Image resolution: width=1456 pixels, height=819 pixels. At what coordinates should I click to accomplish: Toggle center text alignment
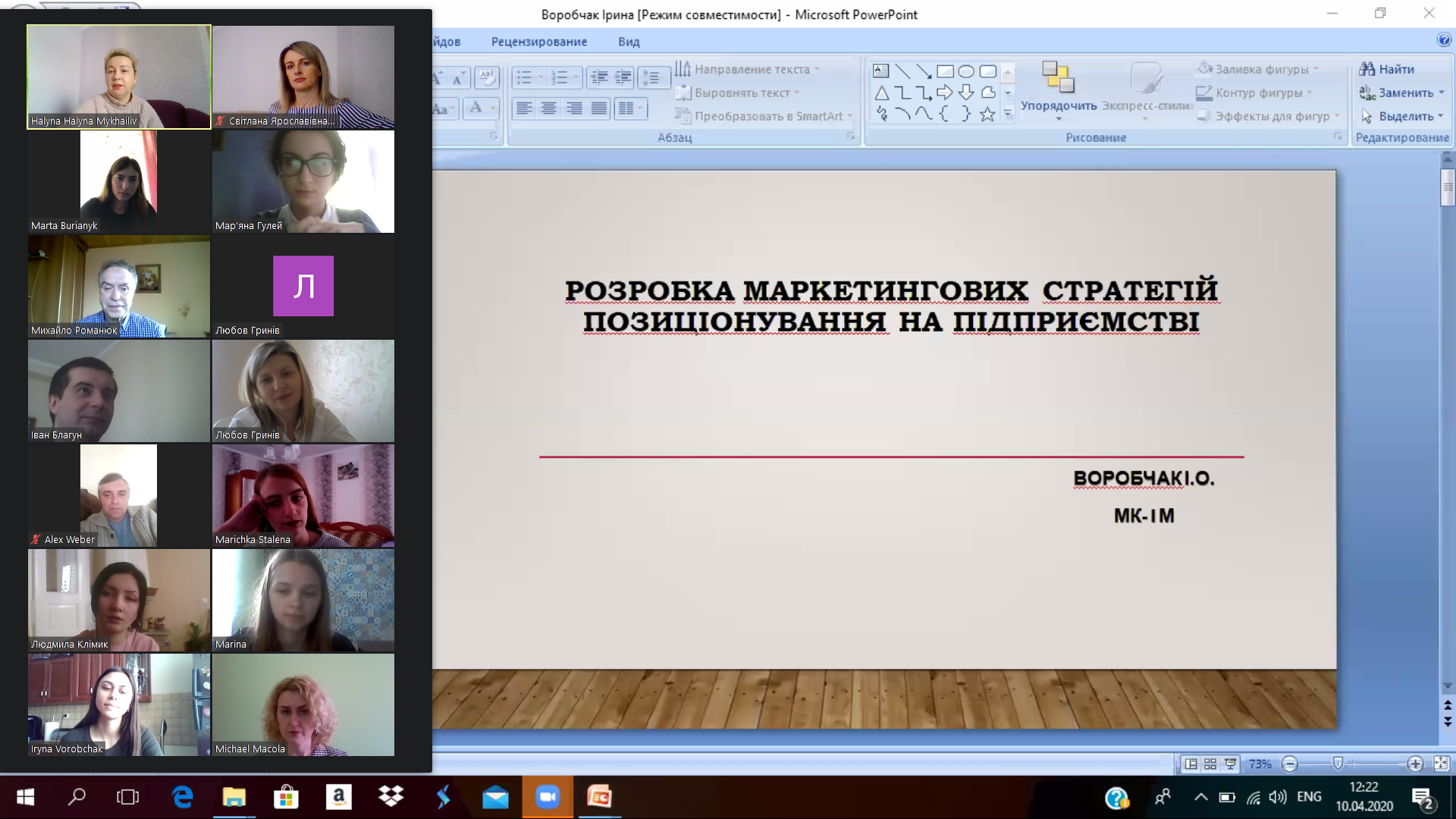point(549,108)
